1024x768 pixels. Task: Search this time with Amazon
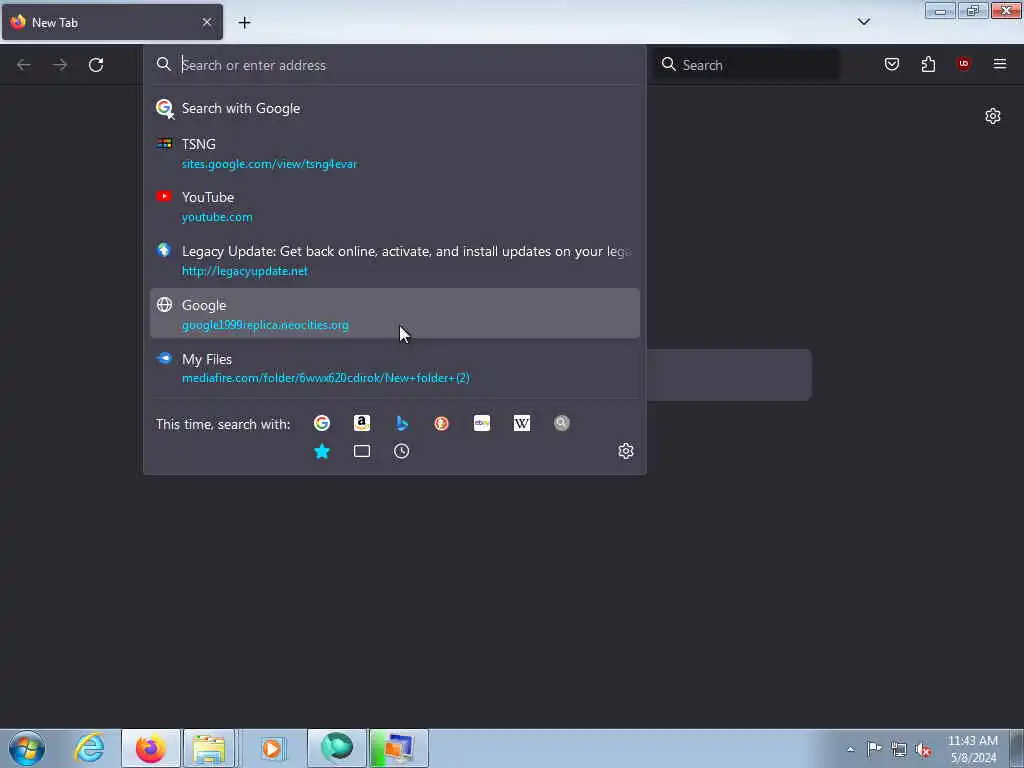pyautogui.click(x=362, y=423)
